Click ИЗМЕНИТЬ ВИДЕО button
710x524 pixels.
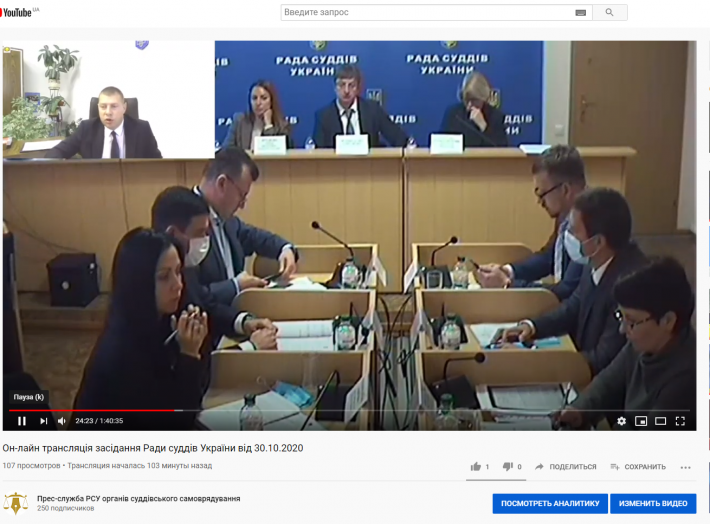653,503
